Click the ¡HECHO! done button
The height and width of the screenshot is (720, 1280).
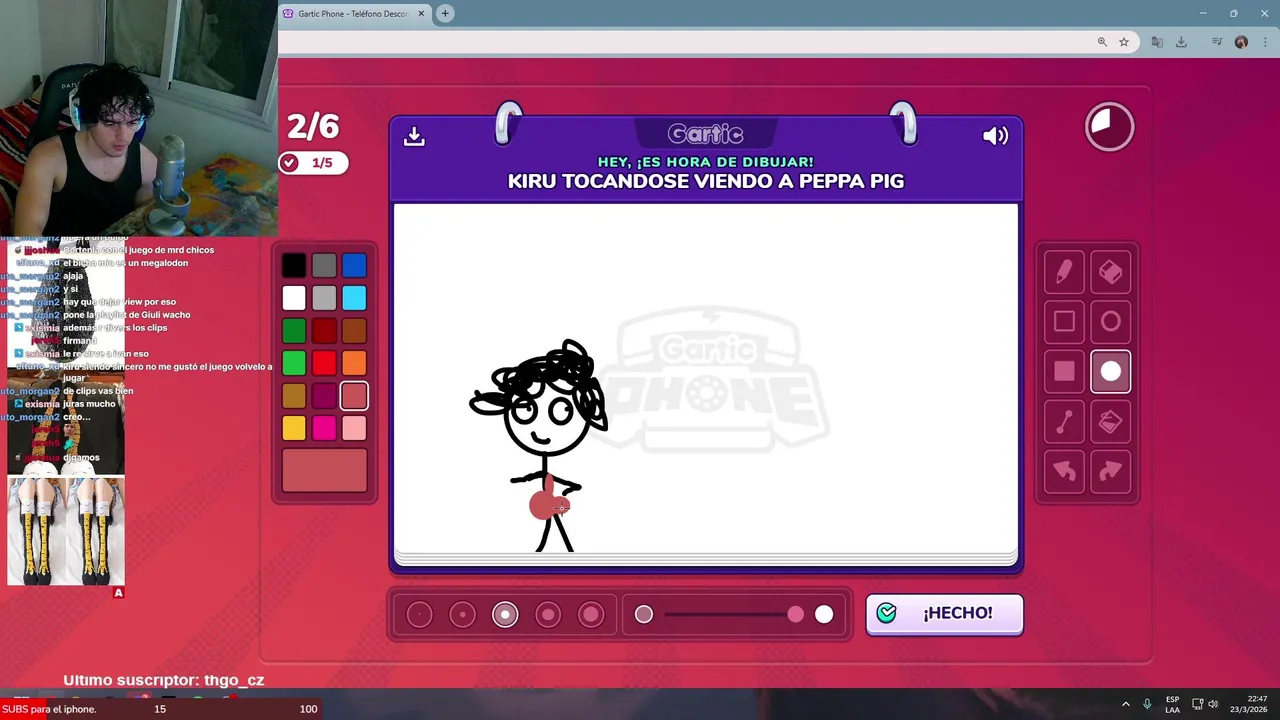944,613
